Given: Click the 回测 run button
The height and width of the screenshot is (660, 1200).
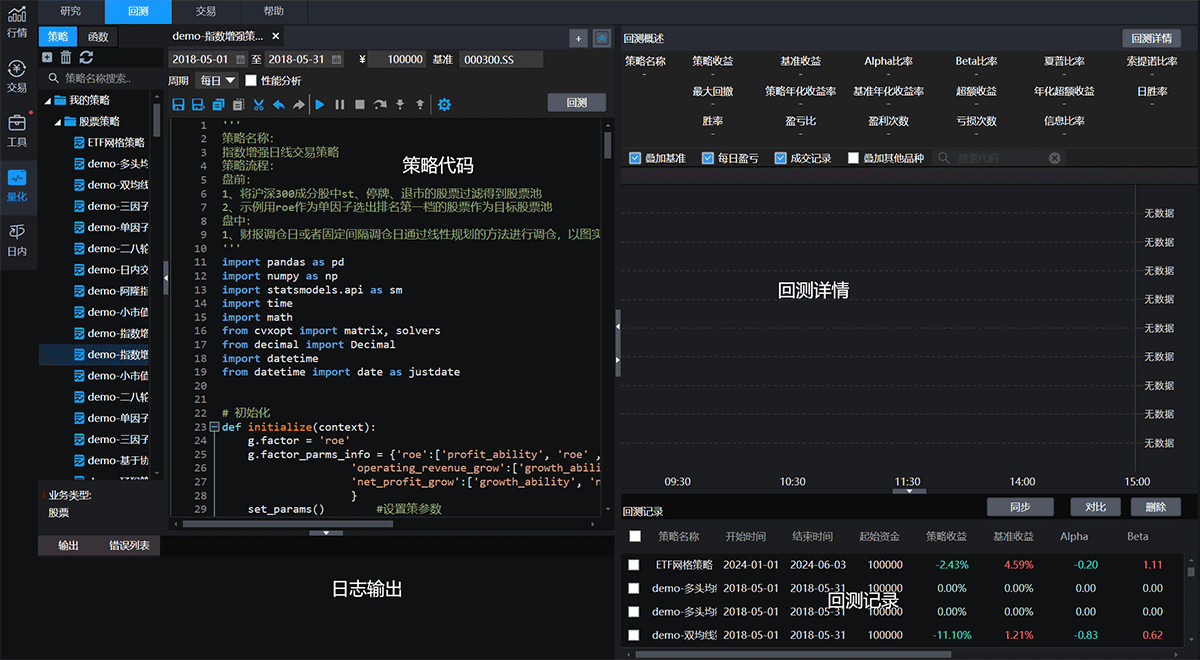Looking at the screenshot, I should click(x=576, y=102).
